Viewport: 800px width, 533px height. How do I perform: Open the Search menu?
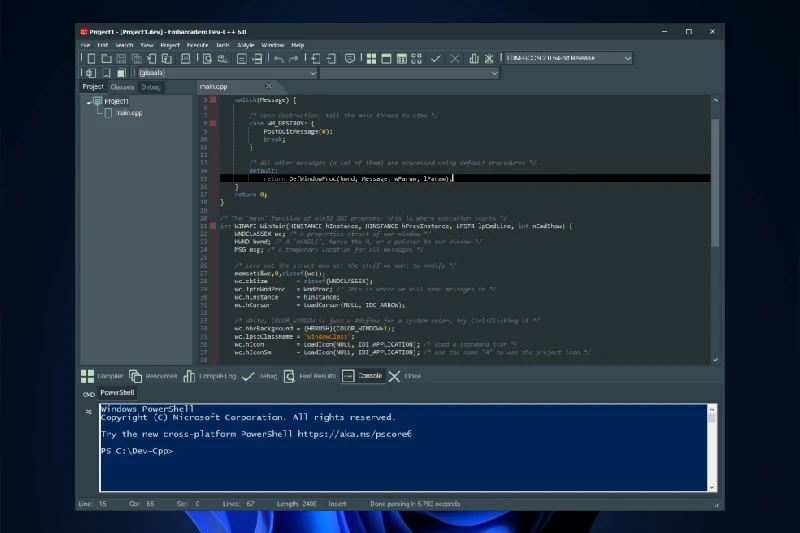coord(124,45)
